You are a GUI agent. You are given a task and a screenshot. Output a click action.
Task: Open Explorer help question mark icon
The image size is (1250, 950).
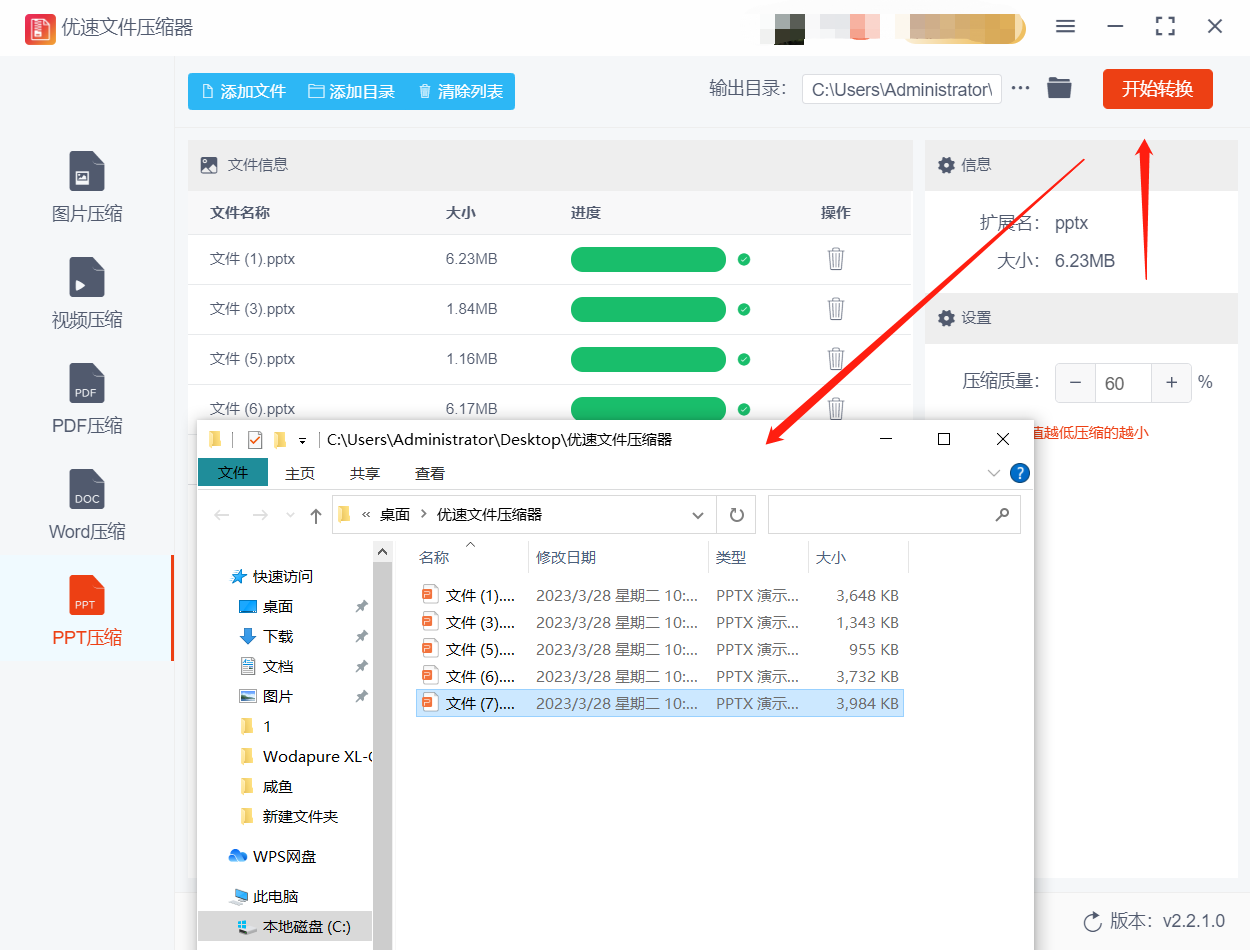coord(1020,473)
